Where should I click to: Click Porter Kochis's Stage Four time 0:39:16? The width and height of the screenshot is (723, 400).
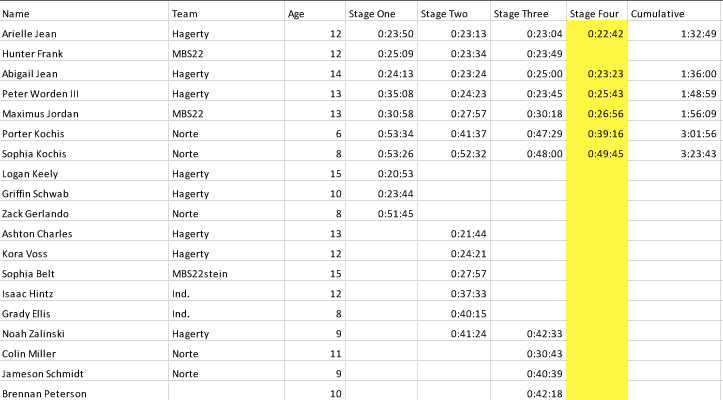point(606,134)
